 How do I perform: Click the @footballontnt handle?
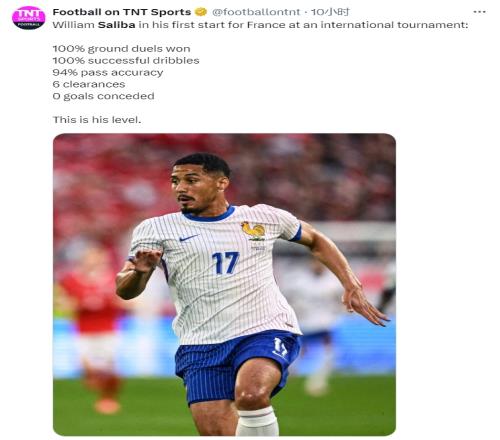(256, 12)
